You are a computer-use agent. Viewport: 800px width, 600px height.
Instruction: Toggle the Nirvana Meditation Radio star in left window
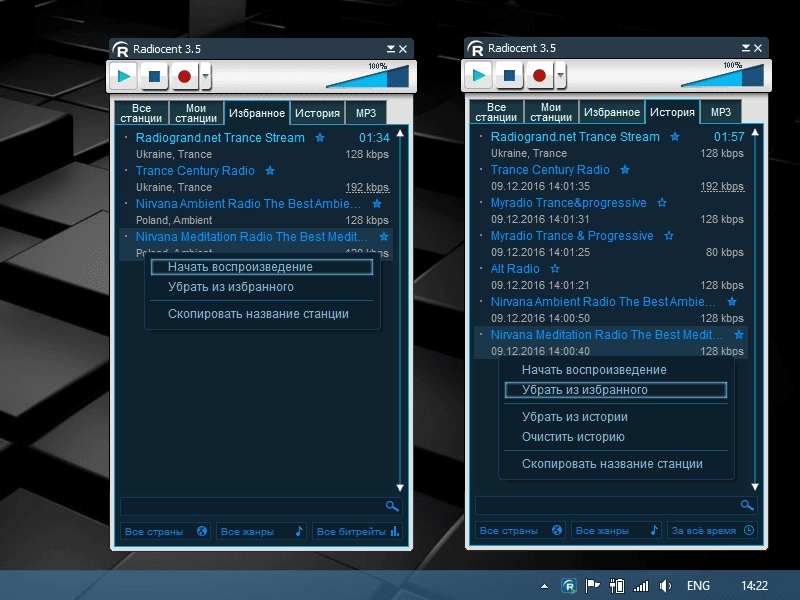[x=384, y=237]
